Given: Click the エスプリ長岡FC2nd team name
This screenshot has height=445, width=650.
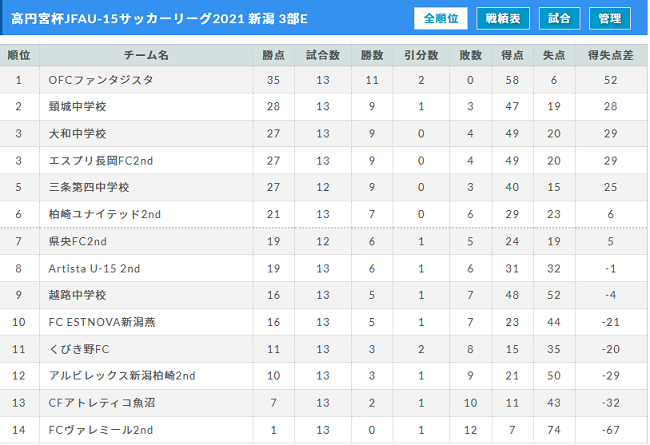Looking at the screenshot, I should click(x=101, y=160).
